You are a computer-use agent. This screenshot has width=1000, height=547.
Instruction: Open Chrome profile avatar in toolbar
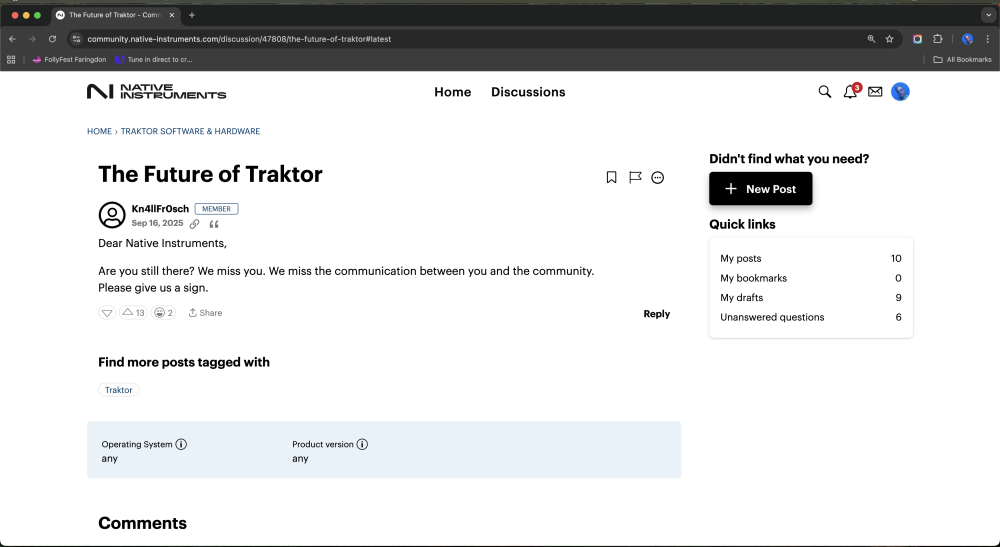pos(967,39)
